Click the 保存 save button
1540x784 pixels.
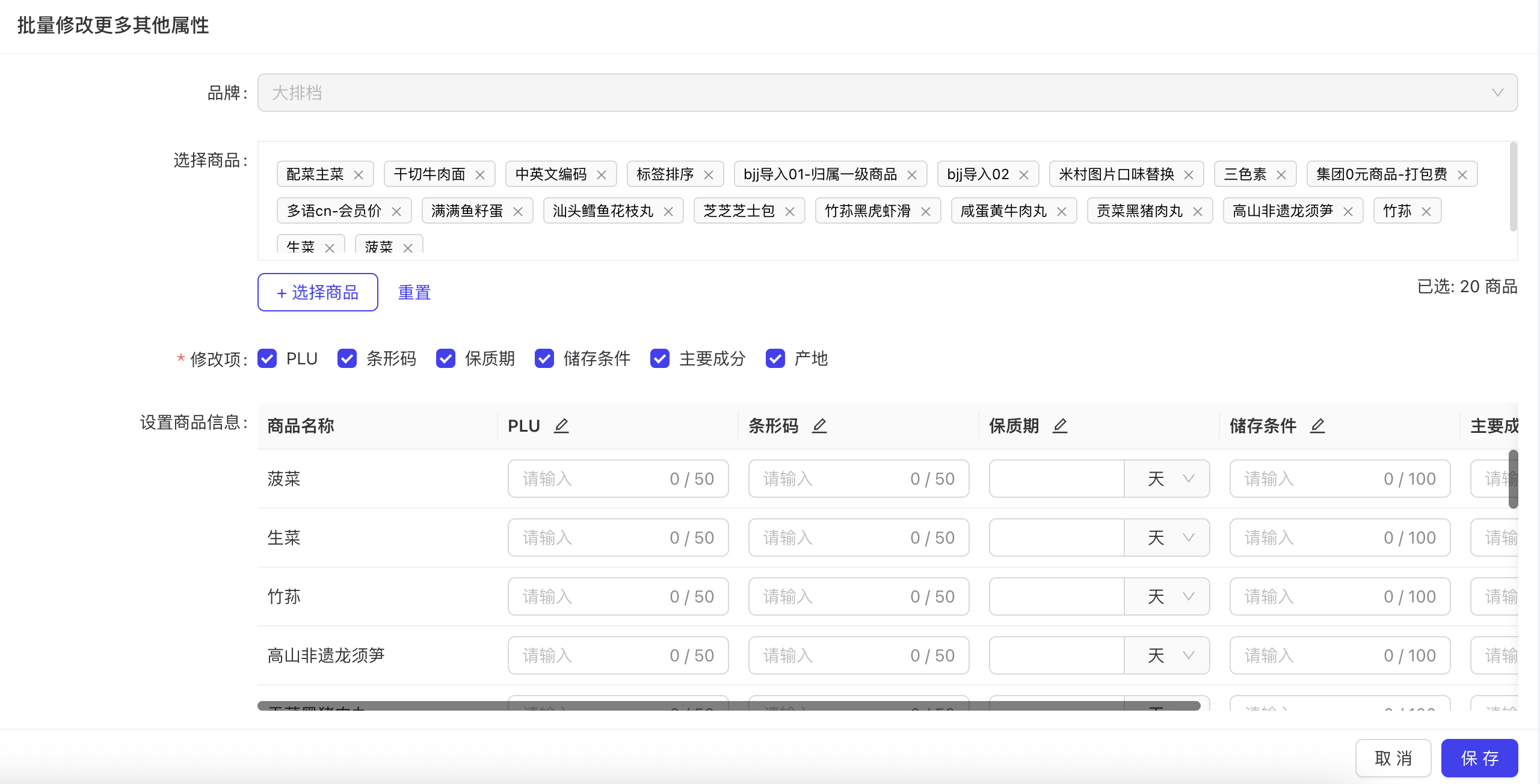coord(1480,758)
